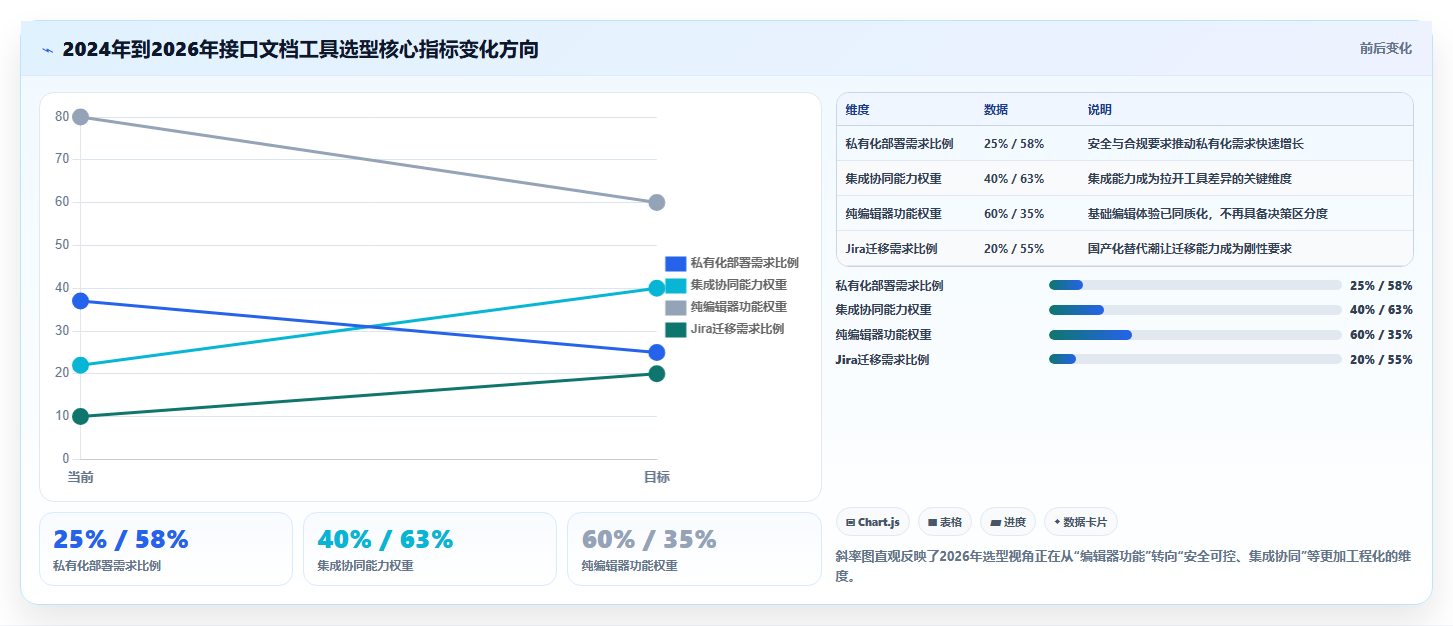Click the 表格 tag icon

tap(932, 522)
